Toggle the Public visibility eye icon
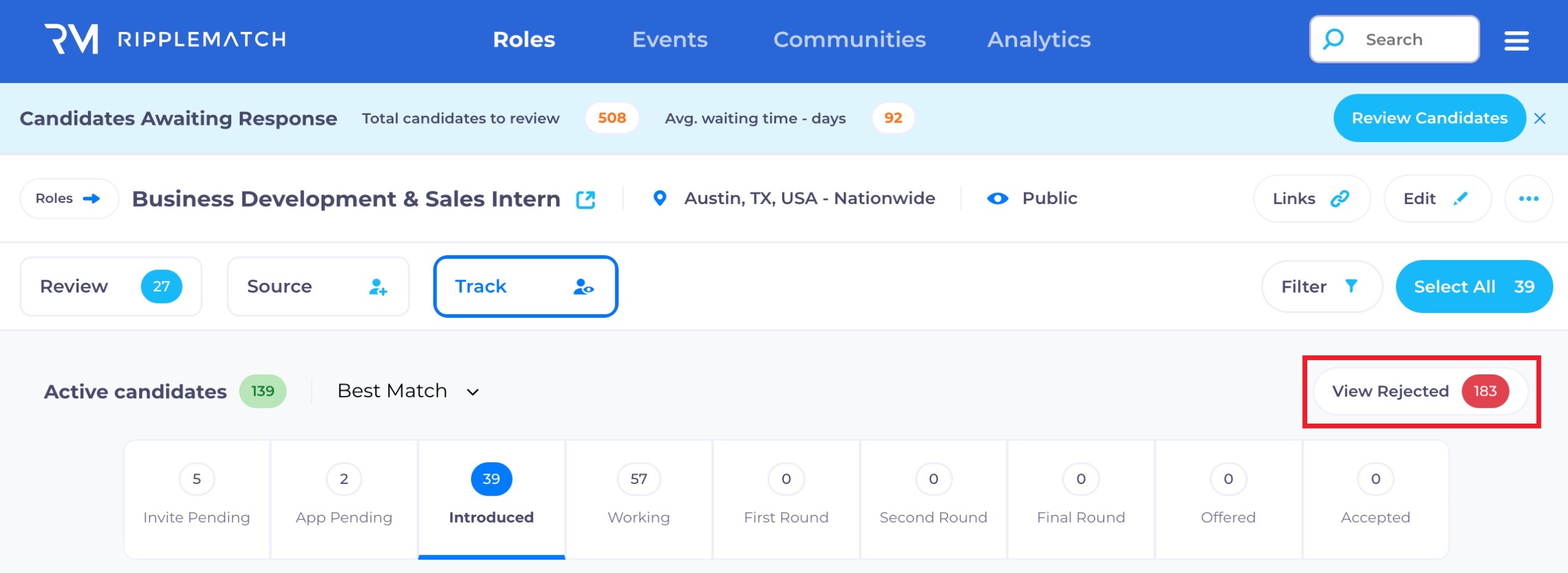The width and height of the screenshot is (1568, 573). coord(997,199)
